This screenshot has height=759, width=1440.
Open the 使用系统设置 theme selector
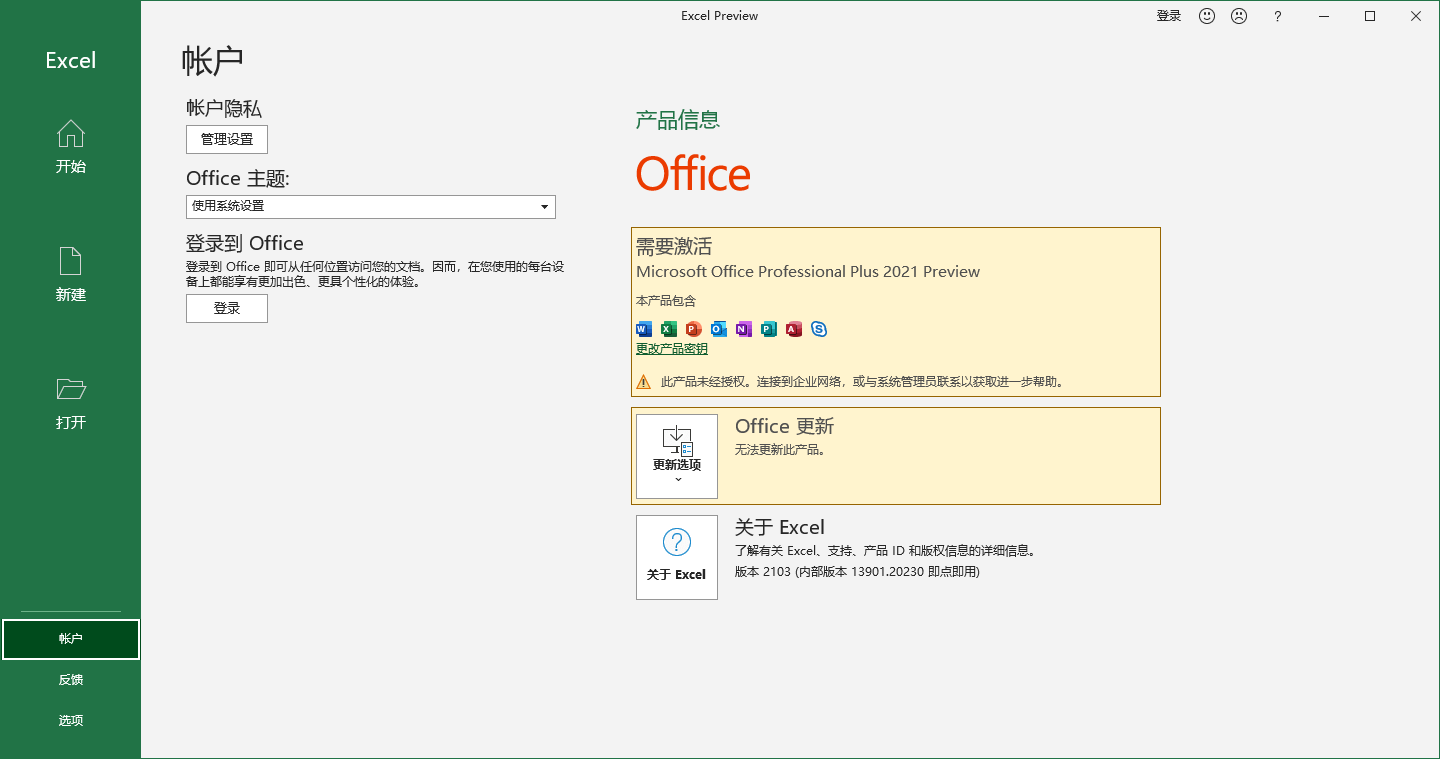pyautogui.click(x=370, y=206)
